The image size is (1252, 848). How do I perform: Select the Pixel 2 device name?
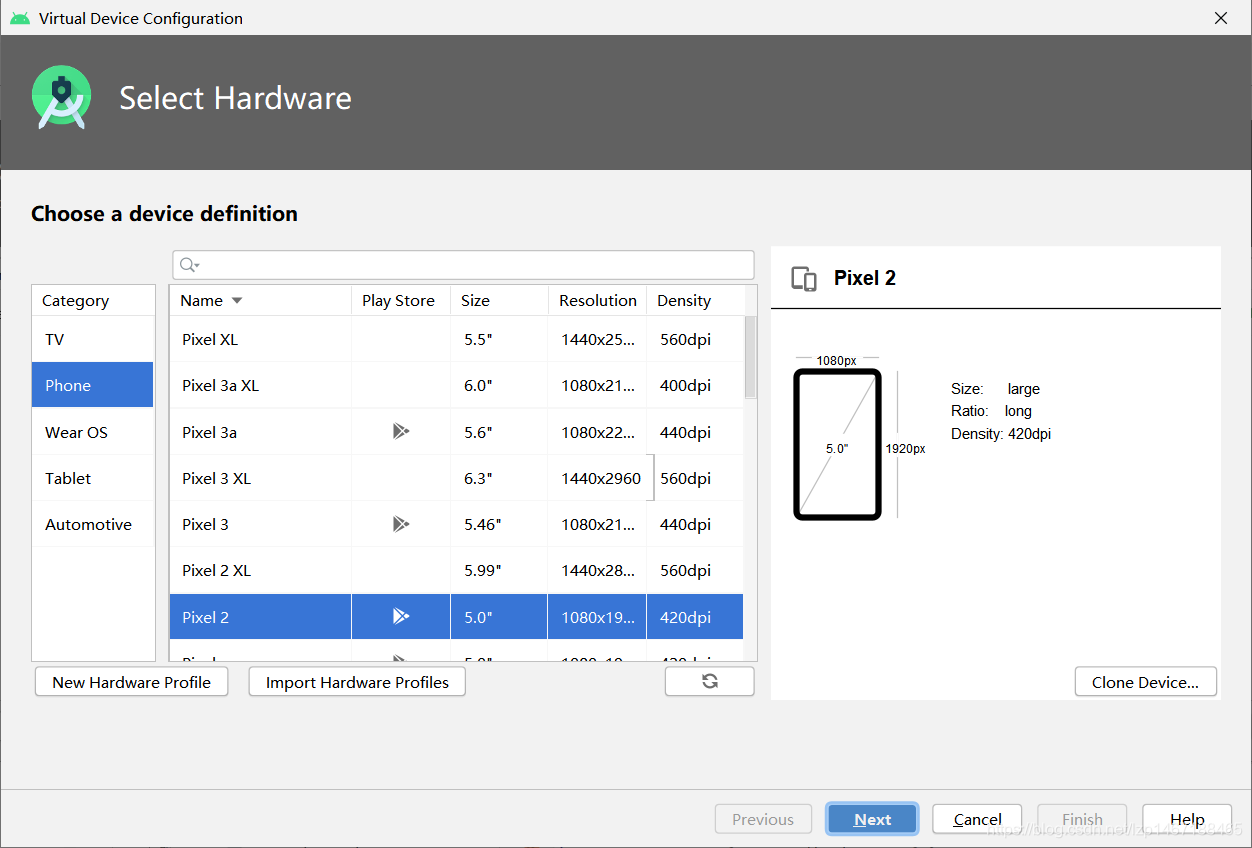click(205, 617)
